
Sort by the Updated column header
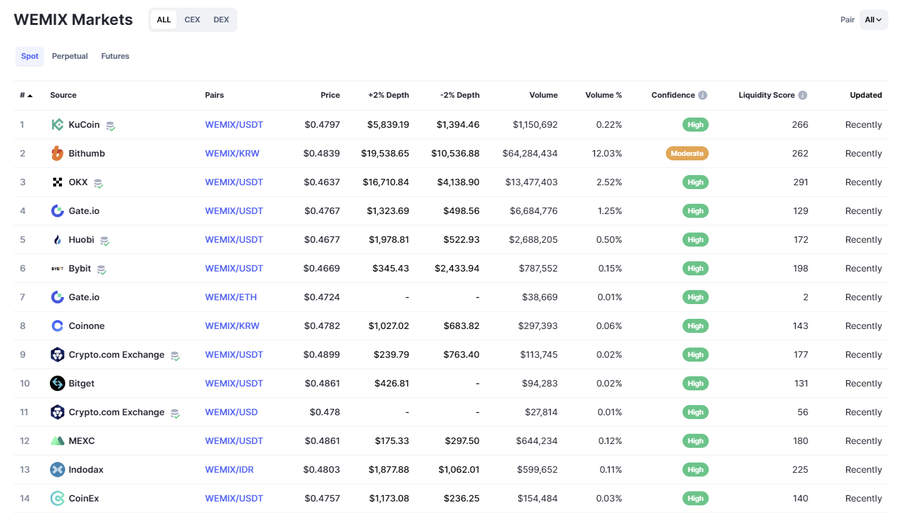(866, 95)
